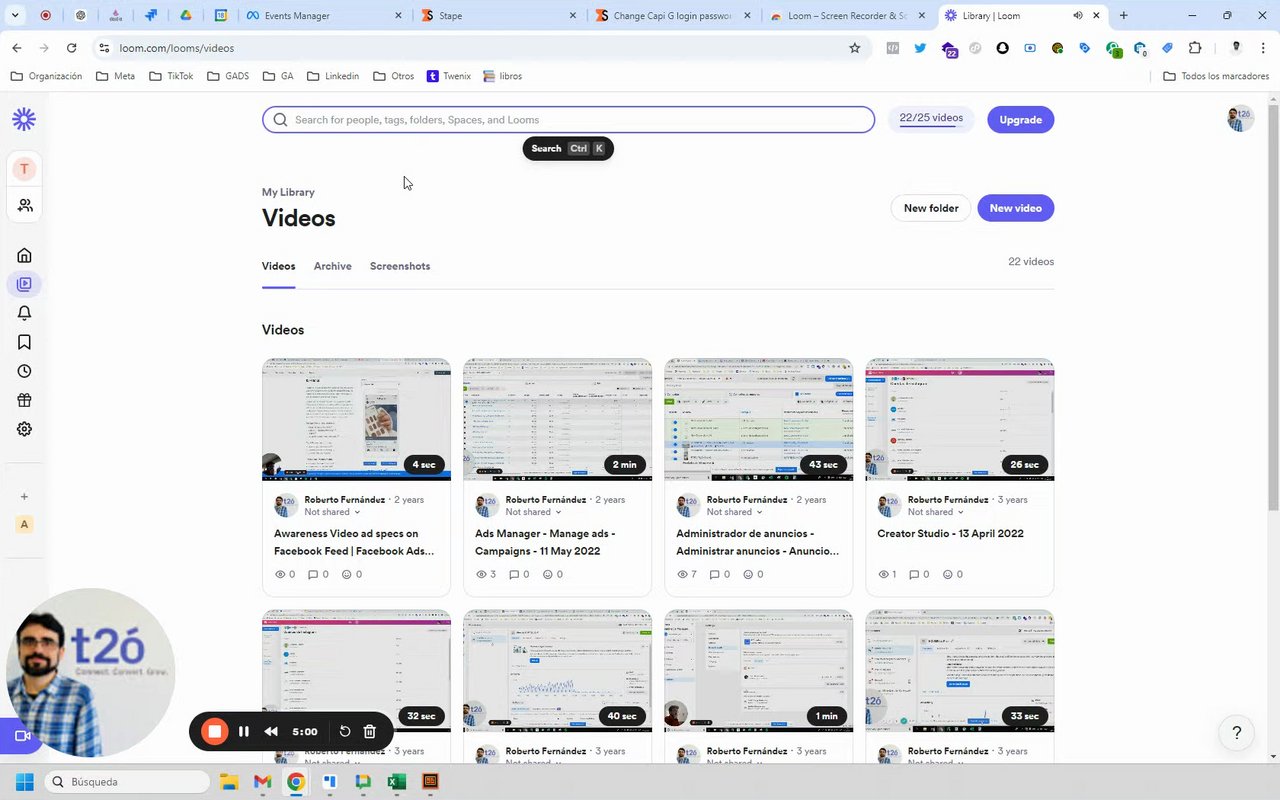Viewport: 1280px width, 800px height.
Task: Click the Upgrade button
Action: pos(1020,120)
